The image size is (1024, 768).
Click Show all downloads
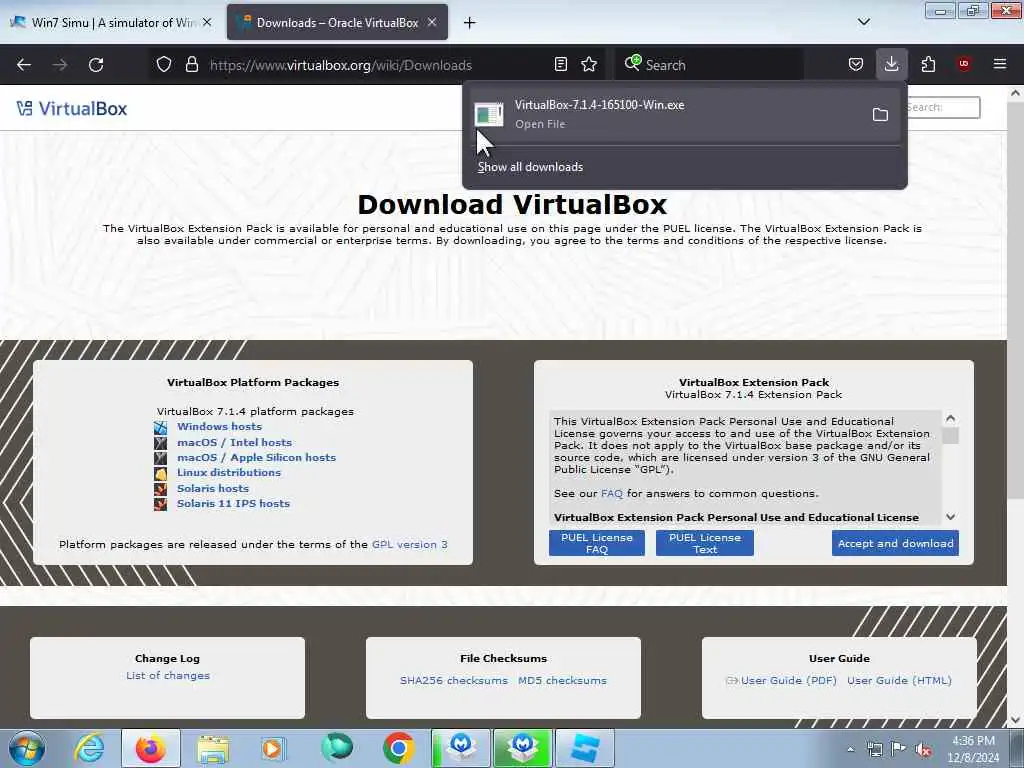point(530,167)
